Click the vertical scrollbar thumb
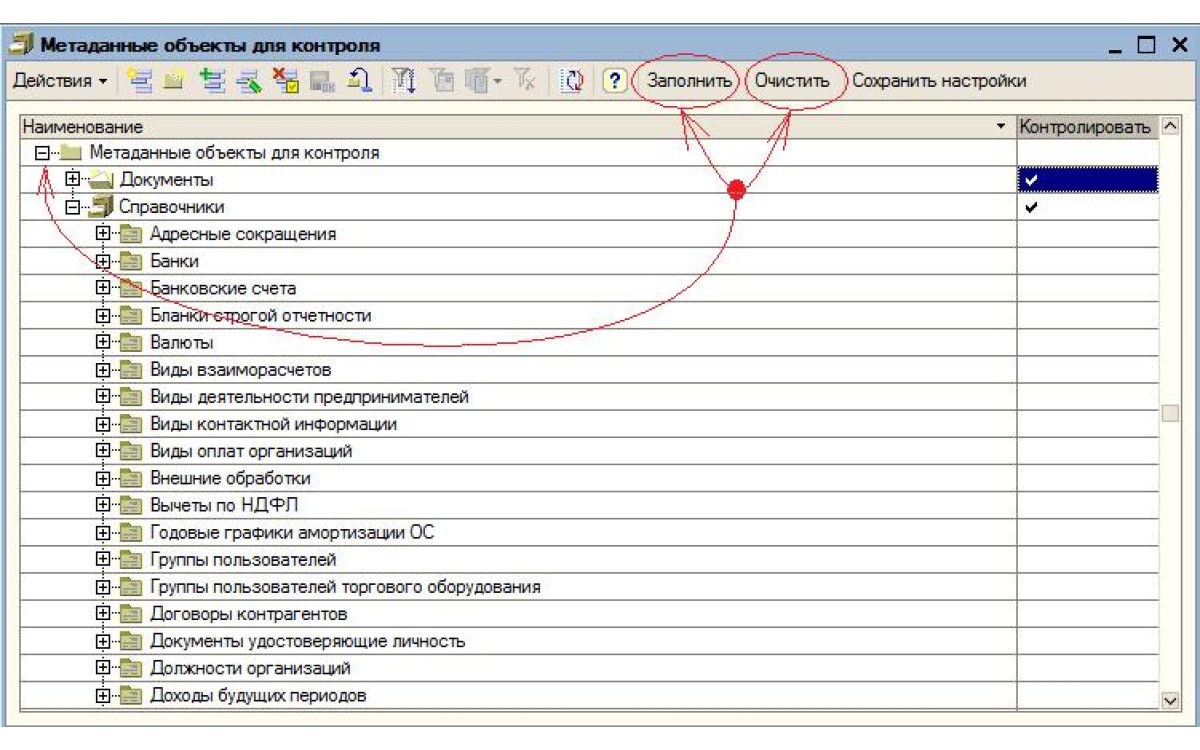Screen dimensions: 1200x750 [x=1170, y=414]
